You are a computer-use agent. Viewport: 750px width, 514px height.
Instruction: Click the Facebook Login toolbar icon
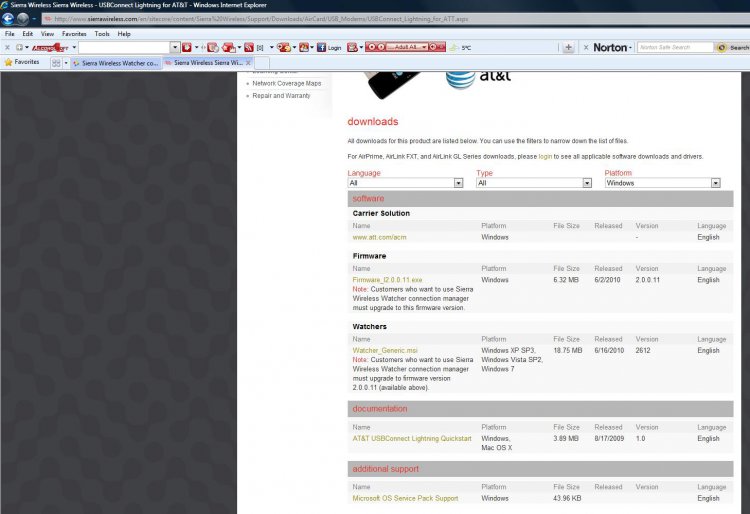coord(330,47)
